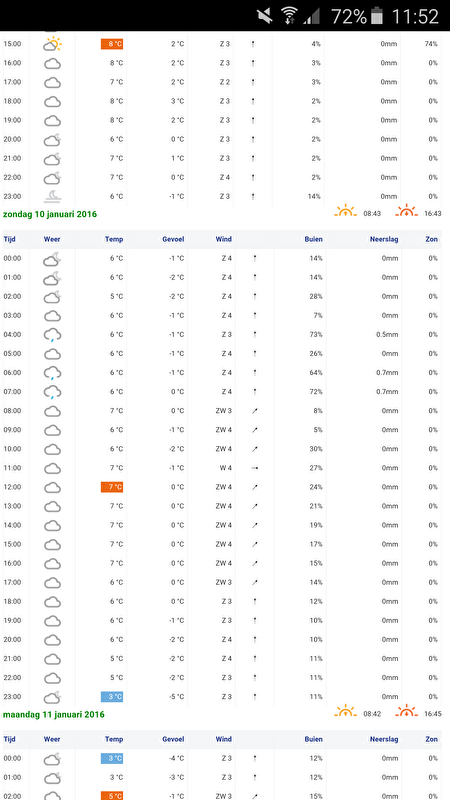
Task: Tap the partly sunny icon at 15:00
Action: (x=52, y=44)
